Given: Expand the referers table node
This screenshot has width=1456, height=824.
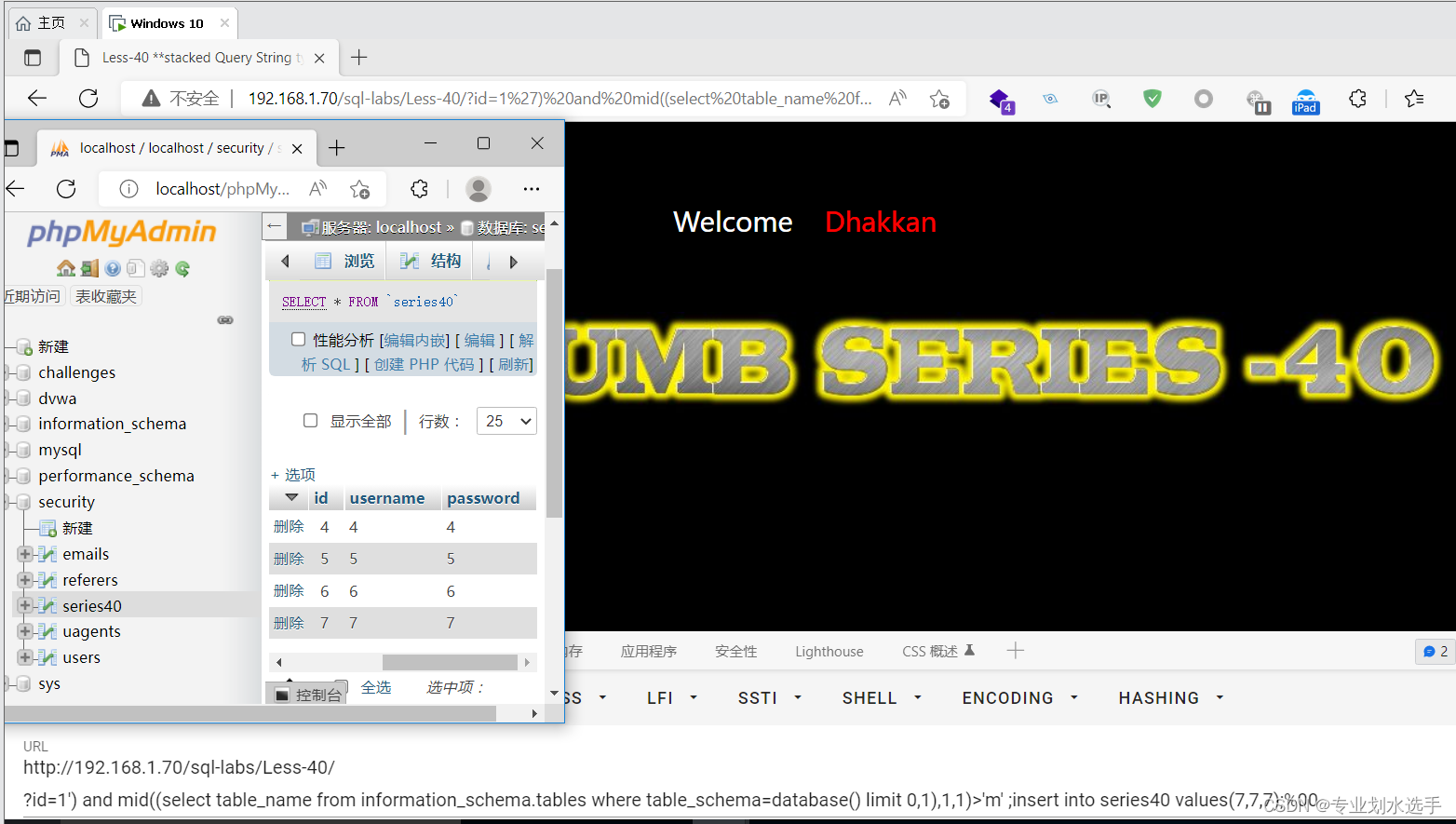Looking at the screenshot, I should pos(25,580).
